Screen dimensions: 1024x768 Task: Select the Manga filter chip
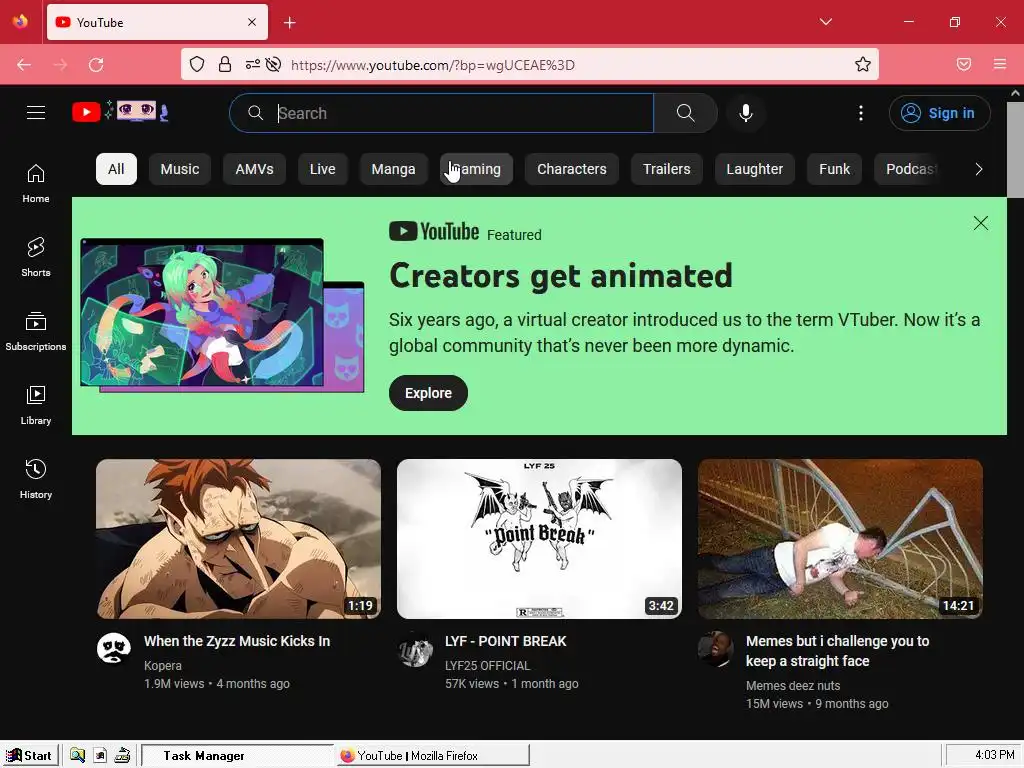(393, 169)
